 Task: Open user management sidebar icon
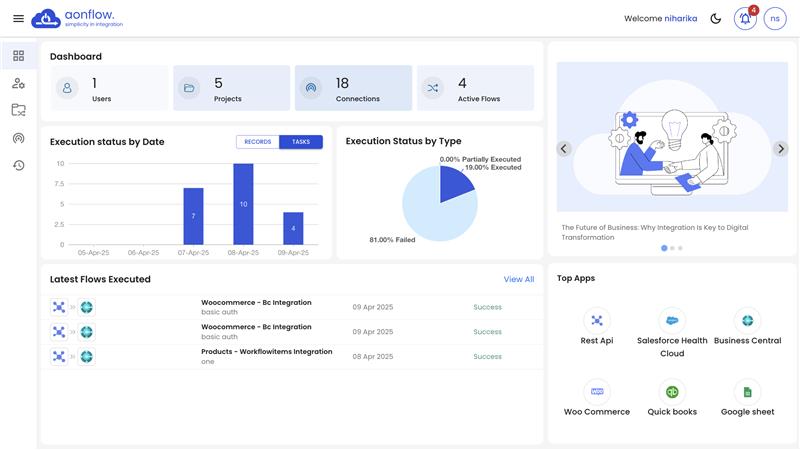click(x=18, y=83)
